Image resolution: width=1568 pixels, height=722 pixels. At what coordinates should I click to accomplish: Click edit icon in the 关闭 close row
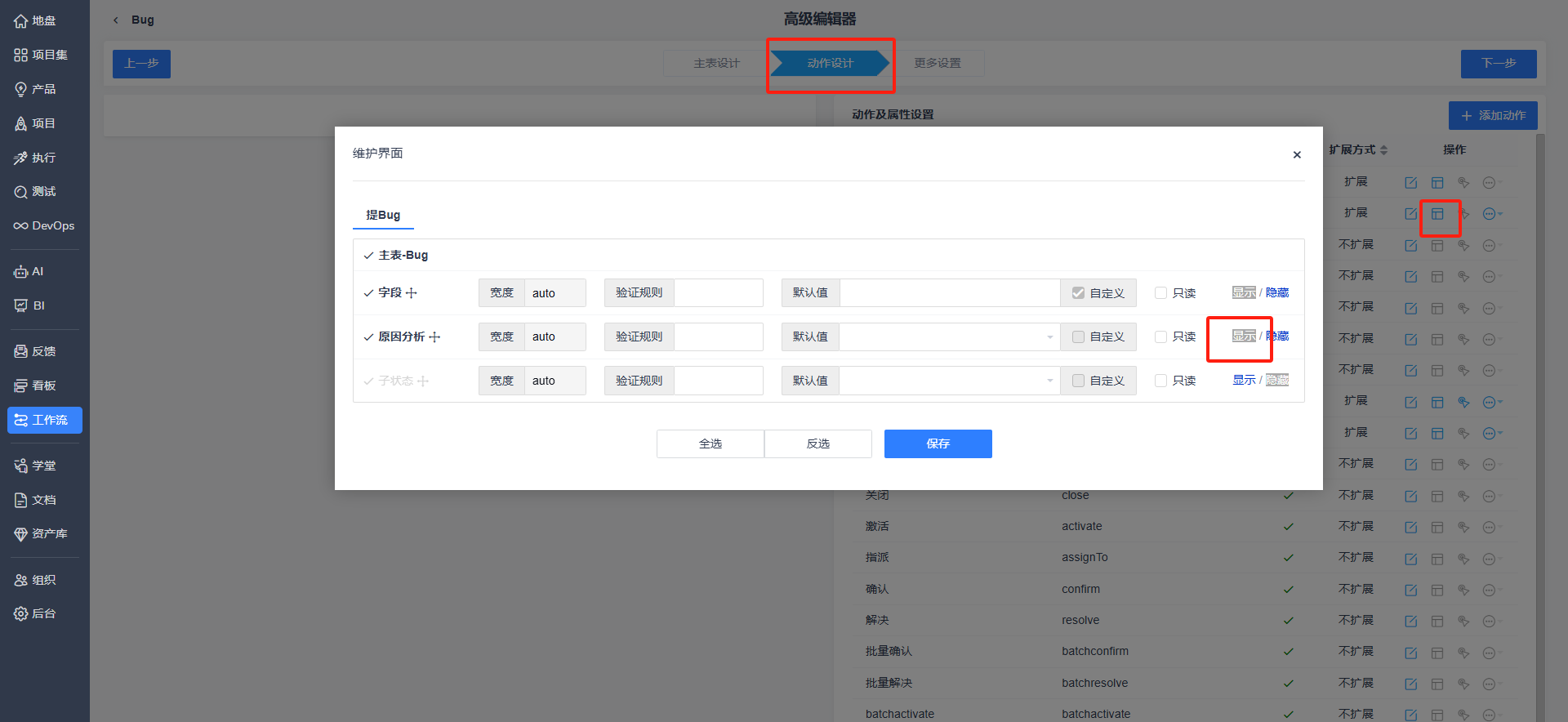tap(1410, 496)
